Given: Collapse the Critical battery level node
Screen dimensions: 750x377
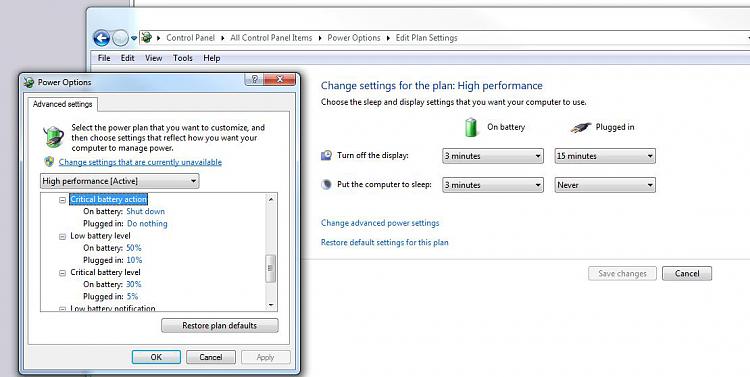Looking at the screenshot, I should pyautogui.click(x=62, y=273).
